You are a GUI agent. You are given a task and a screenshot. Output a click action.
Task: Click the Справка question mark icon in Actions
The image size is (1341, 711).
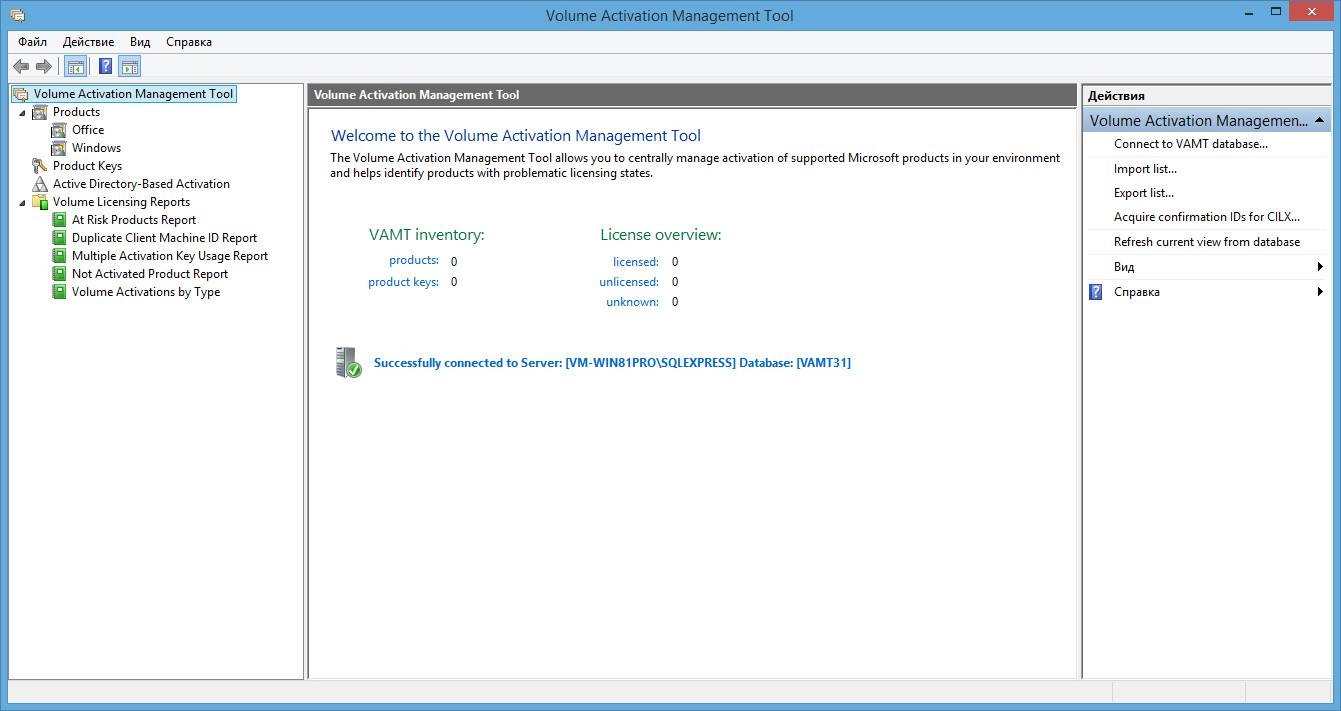1096,292
